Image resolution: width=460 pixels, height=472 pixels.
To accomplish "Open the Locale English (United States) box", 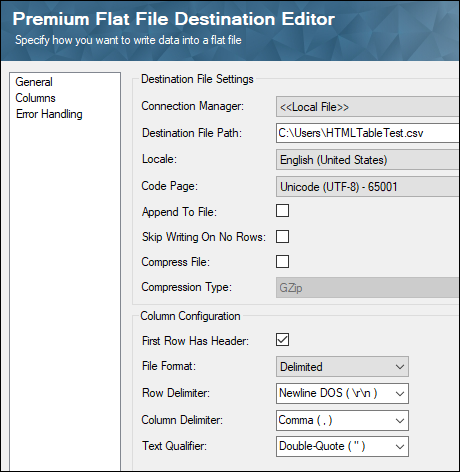I will click(368, 160).
